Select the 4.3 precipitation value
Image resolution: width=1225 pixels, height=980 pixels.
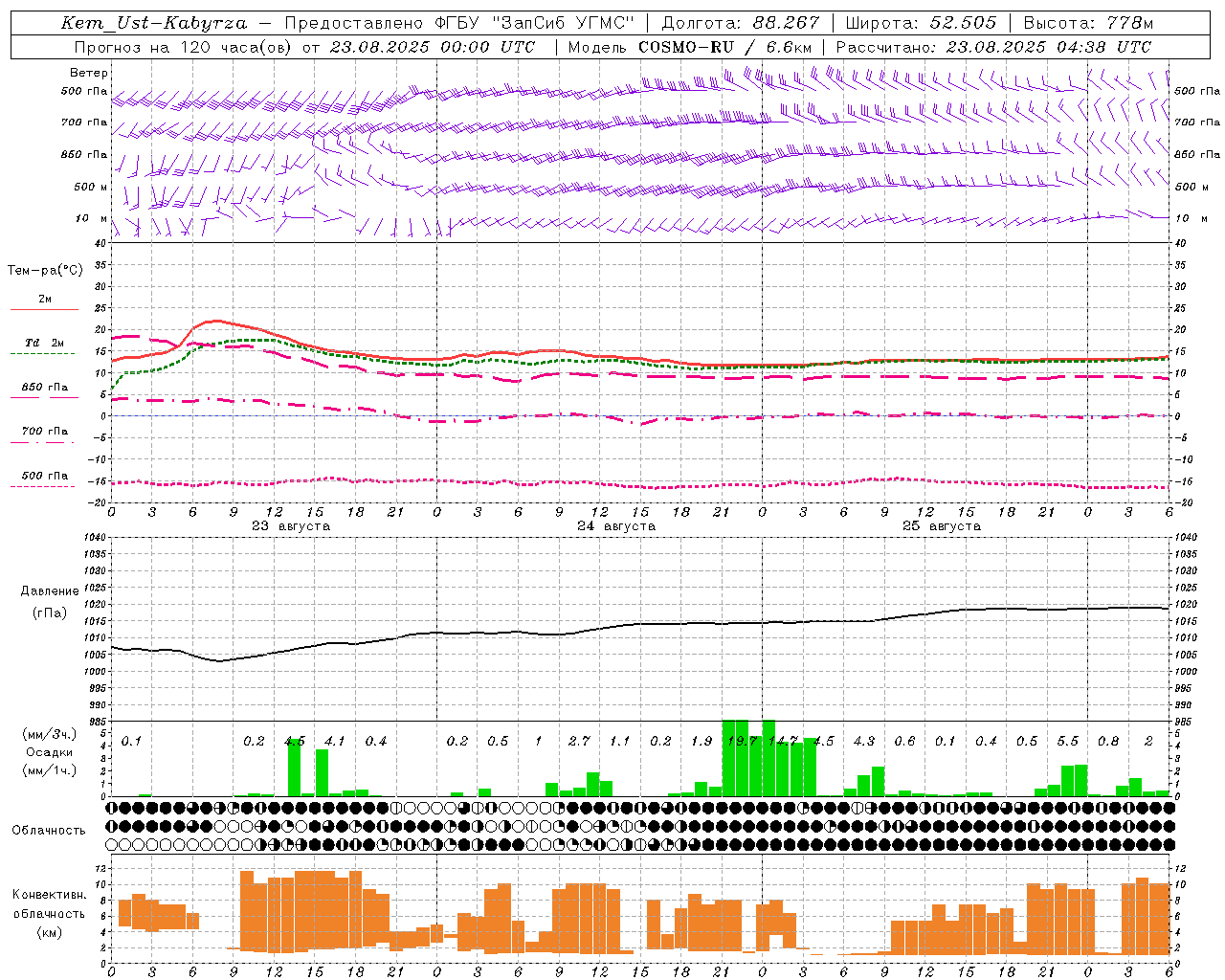[863, 741]
